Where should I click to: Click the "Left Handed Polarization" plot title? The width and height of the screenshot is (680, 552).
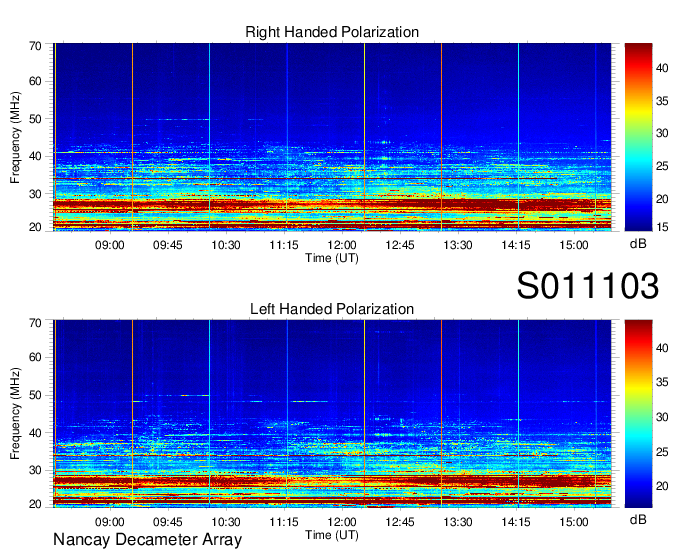point(332,309)
